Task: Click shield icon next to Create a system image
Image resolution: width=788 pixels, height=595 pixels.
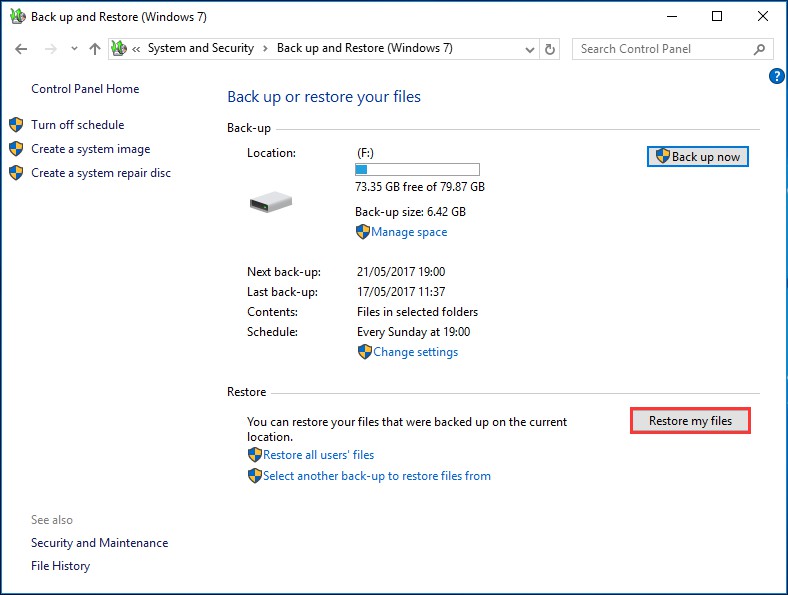Action: point(16,149)
